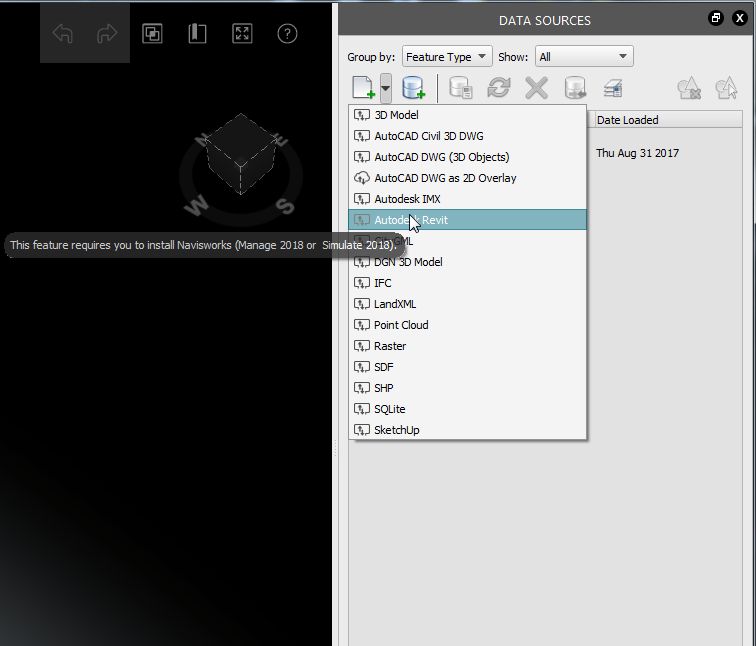Click the shapes with cursor select icon
756x646 pixels.
pyautogui.click(x=727, y=88)
